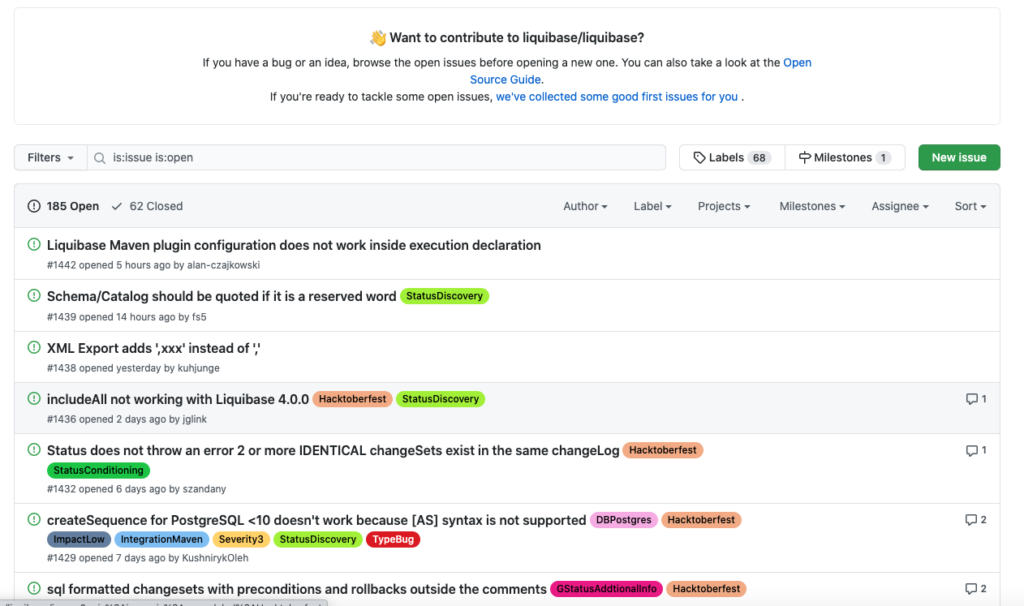Open issue Schema/Catalog should be quoted
This screenshot has height=606, width=1024.
tap(221, 296)
